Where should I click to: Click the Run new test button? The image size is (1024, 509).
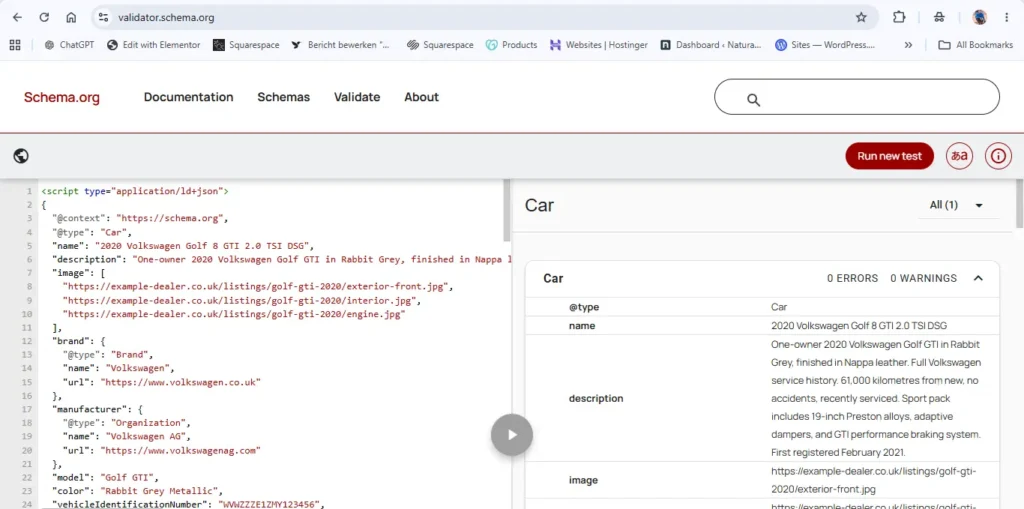tap(889, 156)
